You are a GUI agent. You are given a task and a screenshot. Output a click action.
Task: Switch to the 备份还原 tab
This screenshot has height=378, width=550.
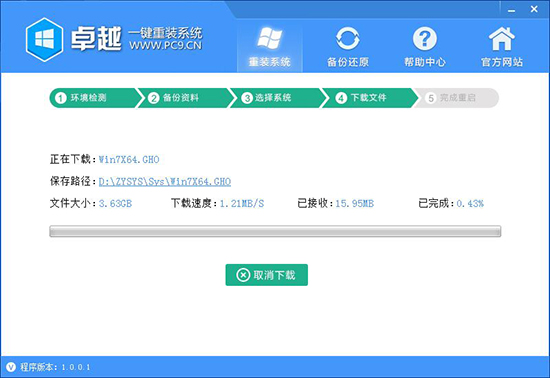tap(348, 47)
